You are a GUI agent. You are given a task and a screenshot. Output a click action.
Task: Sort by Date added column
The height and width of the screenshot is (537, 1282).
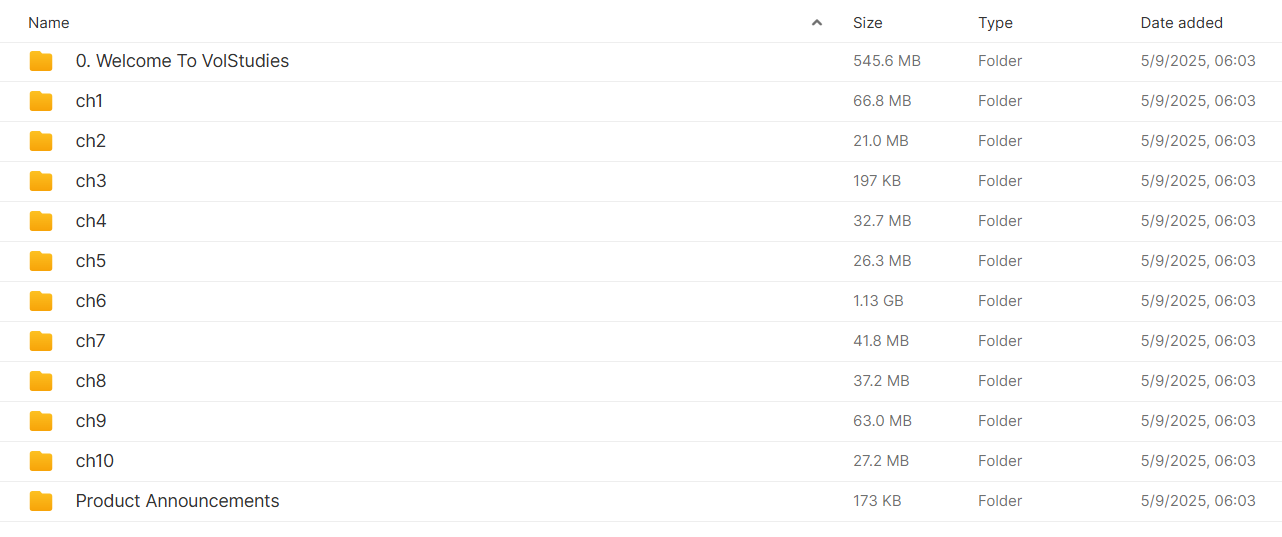(1181, 22)
